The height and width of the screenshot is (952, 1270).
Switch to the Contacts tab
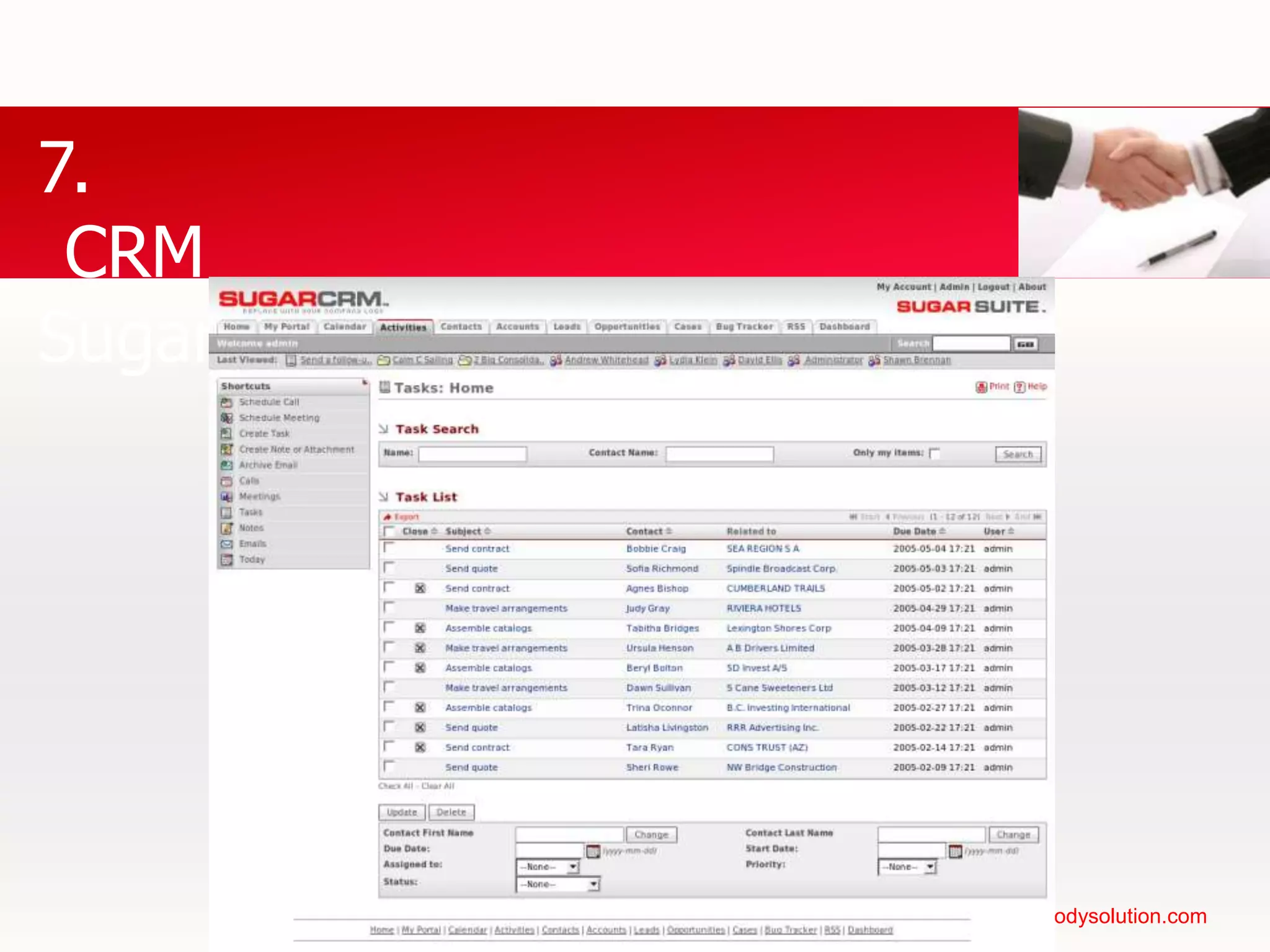coord(461,327)
